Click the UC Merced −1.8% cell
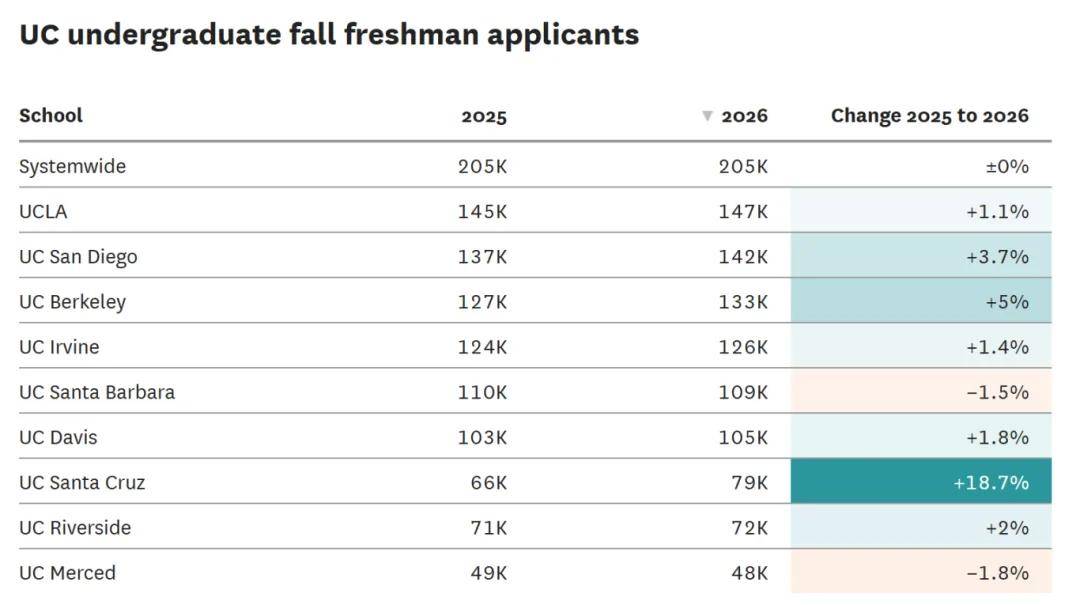 pos(921,573)
